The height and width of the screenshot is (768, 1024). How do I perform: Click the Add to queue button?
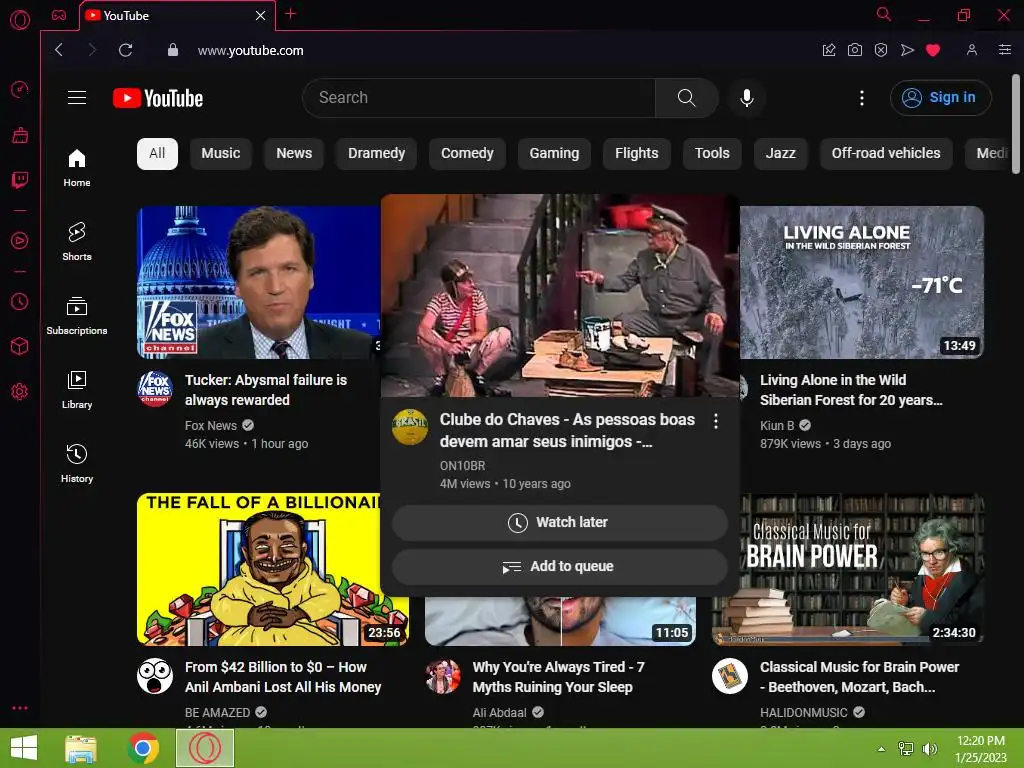560,566
